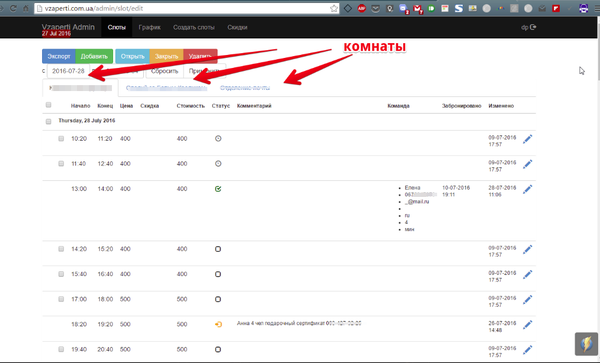This screenshot has height=363, width=600.
Task: Click the circle status icon of 17:00 slot
Action: (218, 299)
